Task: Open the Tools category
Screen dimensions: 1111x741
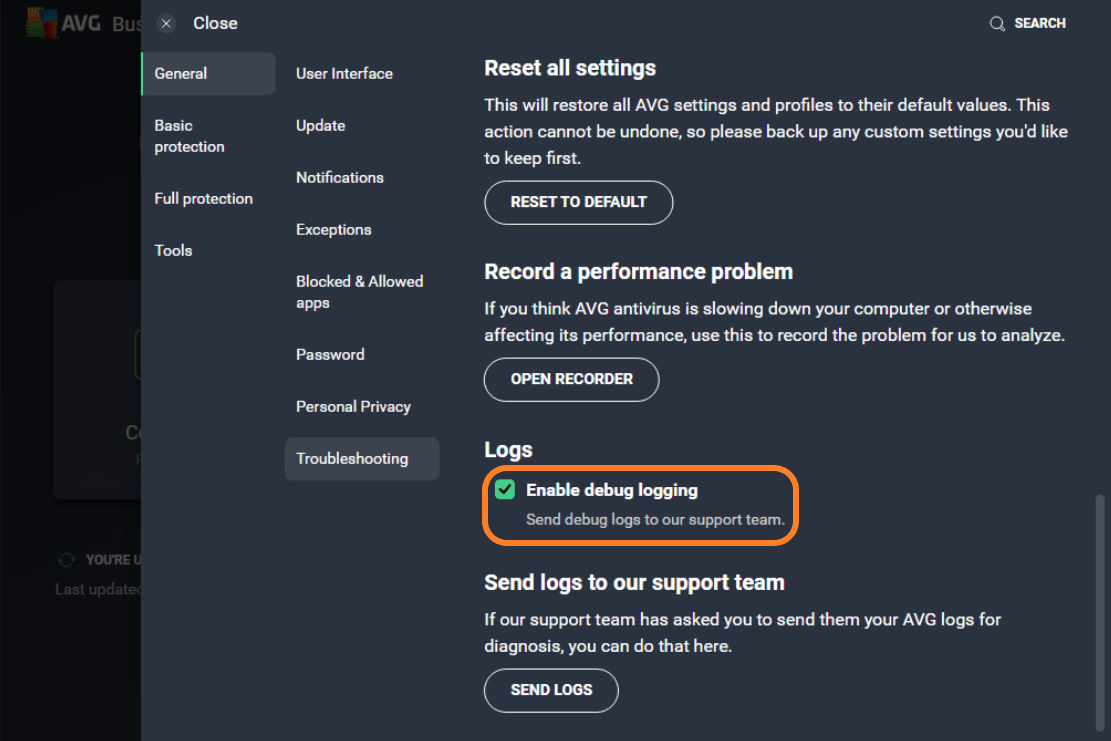Action: (x=173, y=251)
